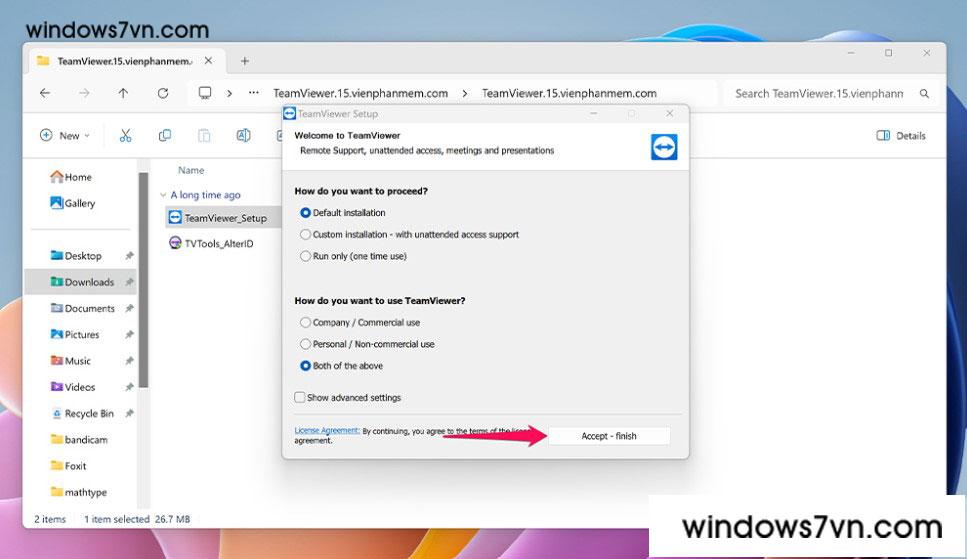Screen dimensions: 967x559
Task: Unpin Pictures using its pin icon
Action: 129,334
